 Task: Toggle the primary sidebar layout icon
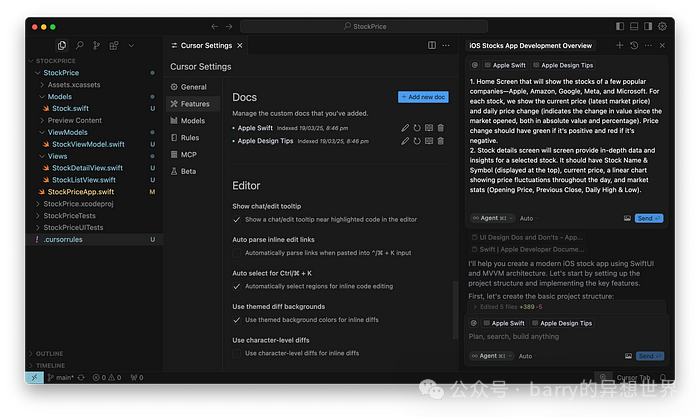(x=620, y=26)
